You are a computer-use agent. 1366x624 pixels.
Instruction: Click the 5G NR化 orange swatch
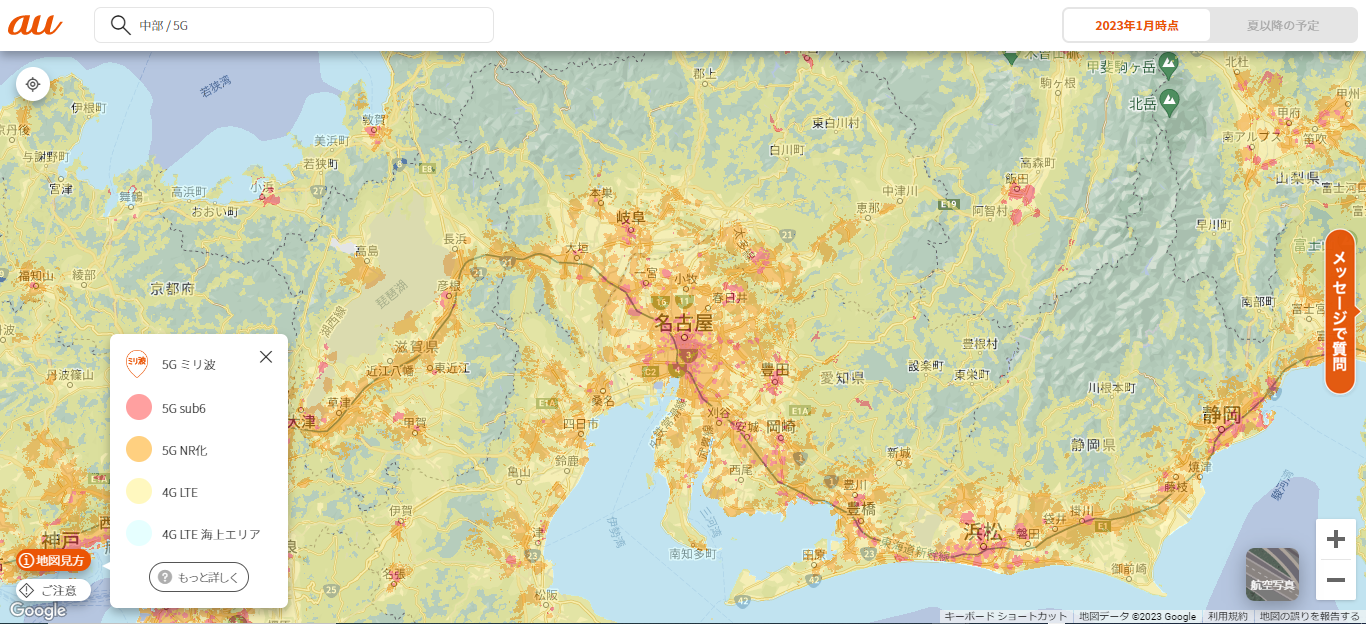[x=139, y=450]
